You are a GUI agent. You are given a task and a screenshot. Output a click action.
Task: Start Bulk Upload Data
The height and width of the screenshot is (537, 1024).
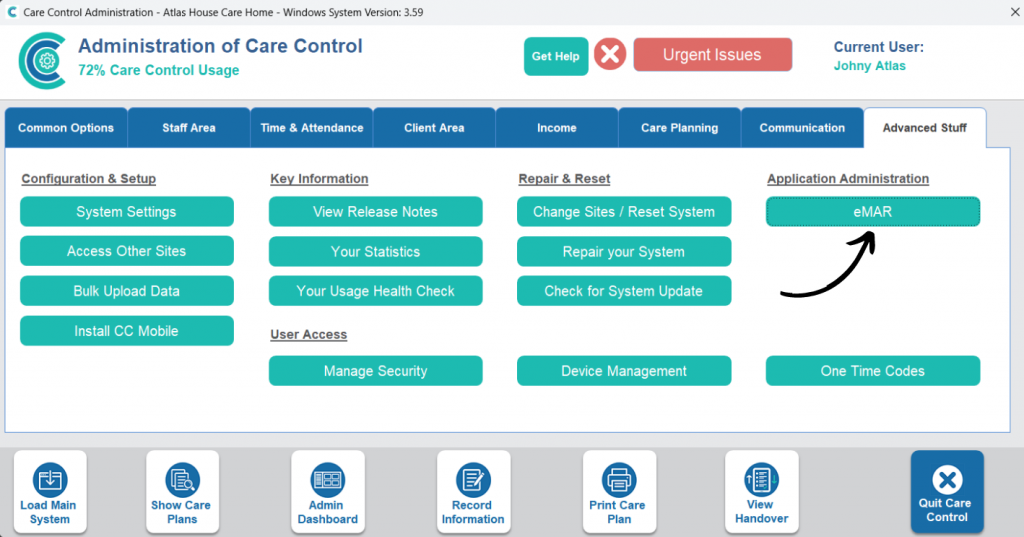[x=127, y=291]
